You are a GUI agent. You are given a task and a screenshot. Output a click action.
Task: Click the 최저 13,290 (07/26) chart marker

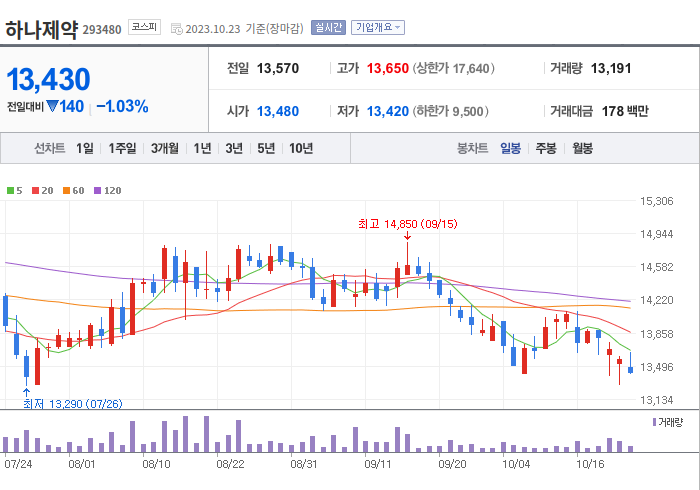[x=72, y=404]
